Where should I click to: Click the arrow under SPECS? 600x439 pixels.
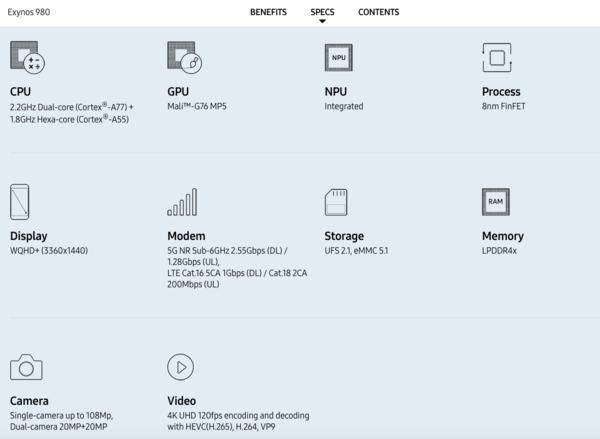[x=323, y=21]
